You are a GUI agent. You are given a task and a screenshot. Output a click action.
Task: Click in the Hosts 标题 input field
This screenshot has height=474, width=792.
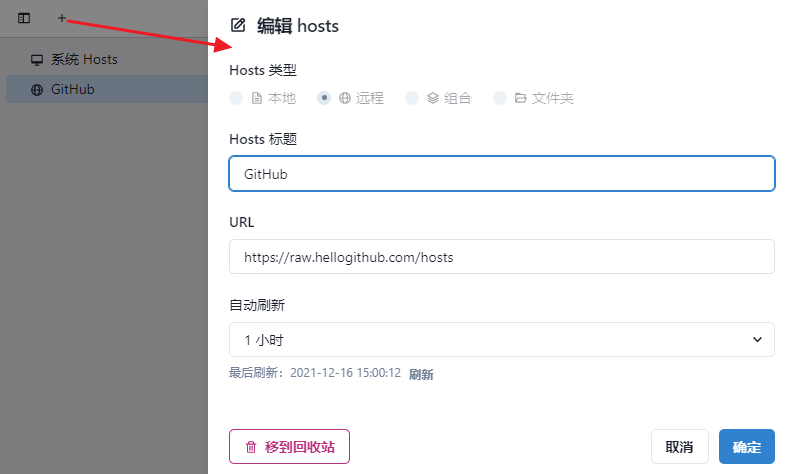click(x=500, y=173)
